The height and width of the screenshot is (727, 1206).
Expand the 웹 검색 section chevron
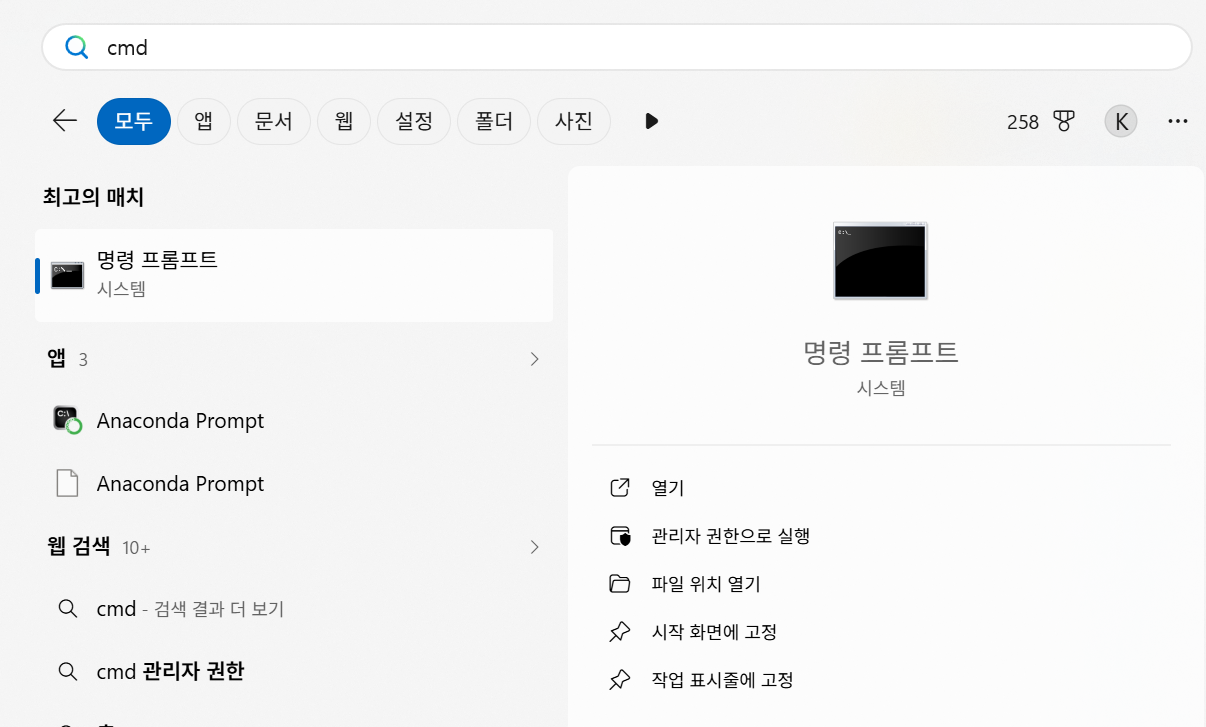tap(535, 547)
